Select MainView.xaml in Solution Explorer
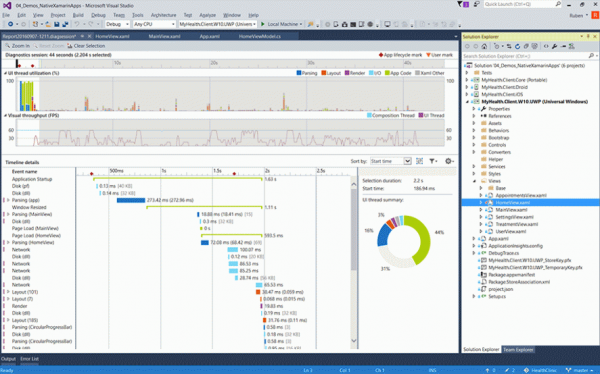The image size is (600, 374). pos(511,210)
